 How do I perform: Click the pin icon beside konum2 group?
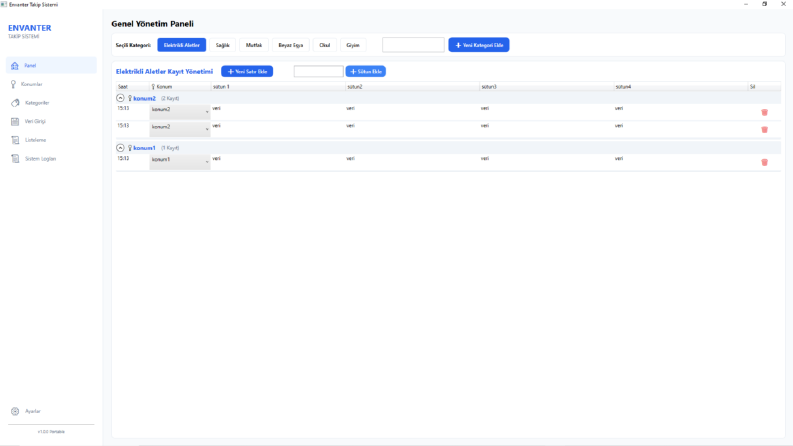point(129,98)
